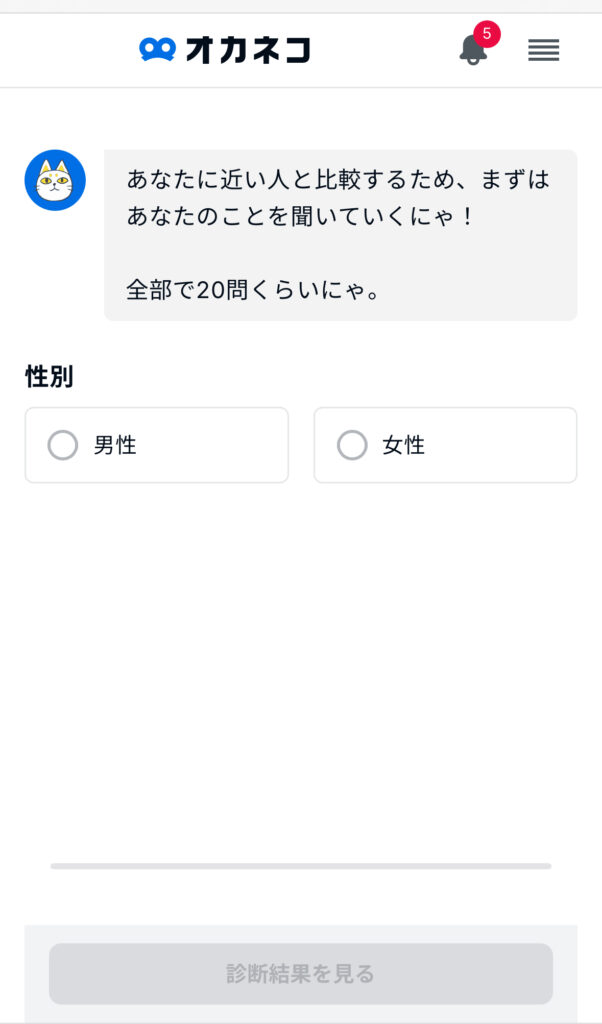Click the オカネコ brand name text
Screen dimensions: 602x1024
pos(248,49)
